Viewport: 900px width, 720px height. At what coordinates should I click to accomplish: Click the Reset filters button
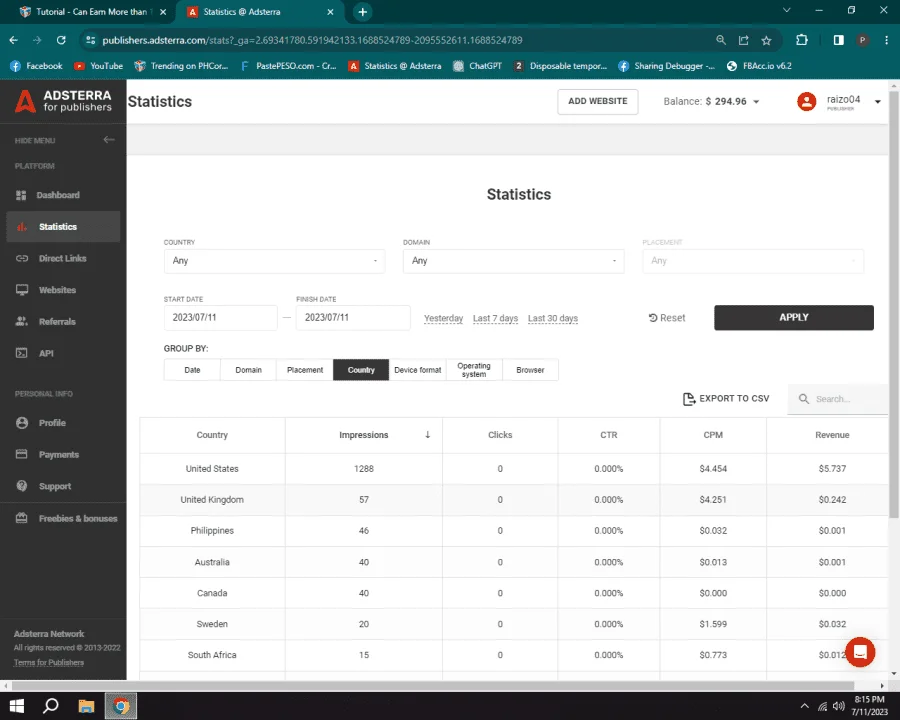(667, 318)
